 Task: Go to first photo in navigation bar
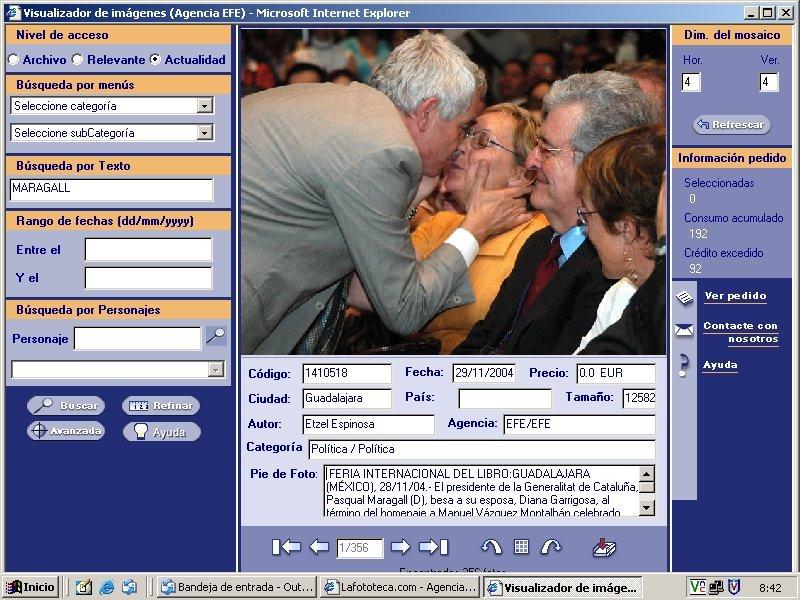[286, 547]
